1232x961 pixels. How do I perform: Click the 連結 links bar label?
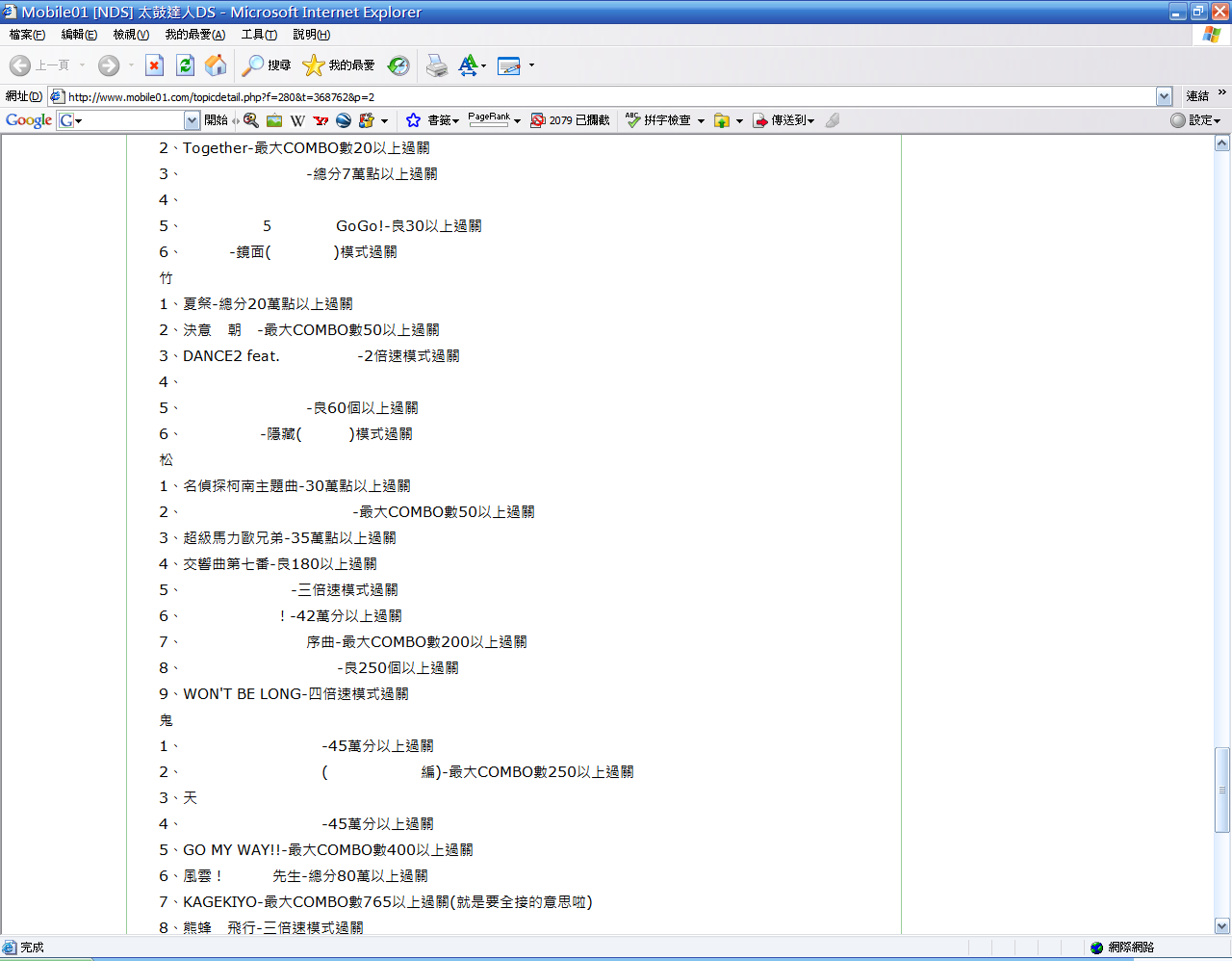[x=1197, y=96]
